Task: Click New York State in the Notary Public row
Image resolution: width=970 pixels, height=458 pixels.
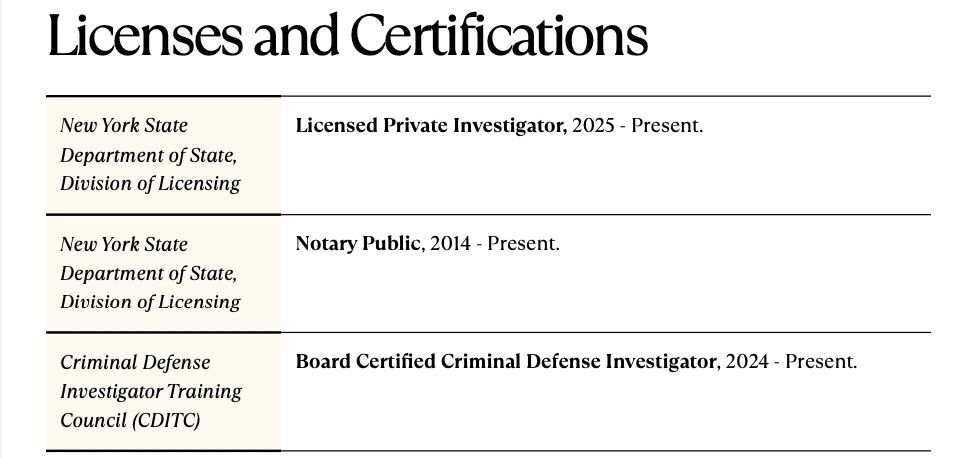Action: pyautogui.click(x=124, y=244)
